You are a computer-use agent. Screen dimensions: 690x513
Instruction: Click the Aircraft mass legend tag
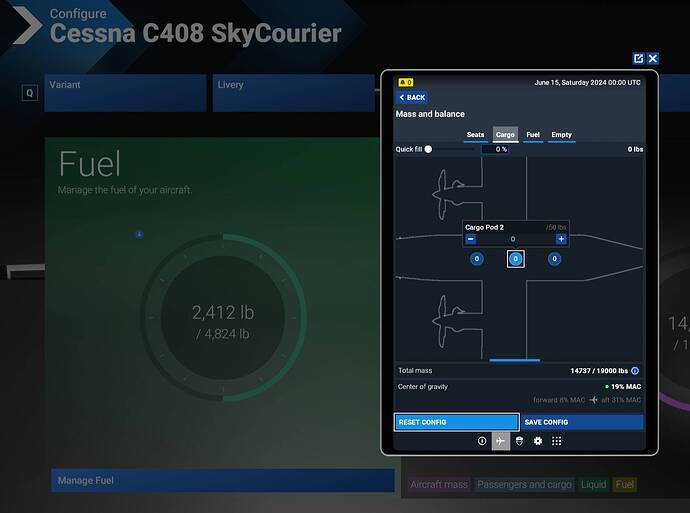(439, 484)
